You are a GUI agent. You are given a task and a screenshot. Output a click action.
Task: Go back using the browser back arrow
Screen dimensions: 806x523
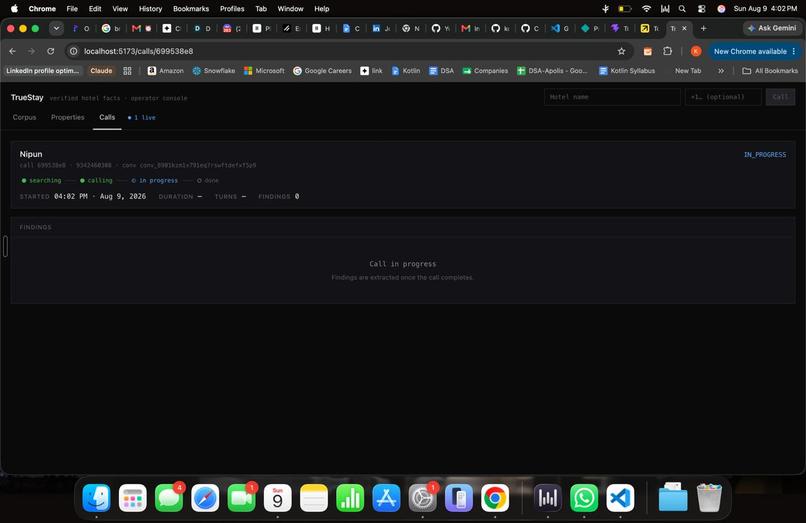coord(12,51)
